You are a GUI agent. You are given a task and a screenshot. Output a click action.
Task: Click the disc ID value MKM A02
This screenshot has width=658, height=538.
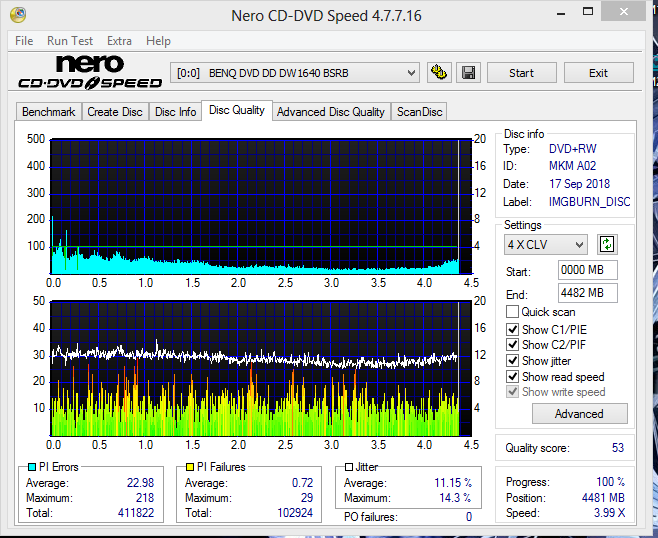pyautogui.click(x=572, y=166)
